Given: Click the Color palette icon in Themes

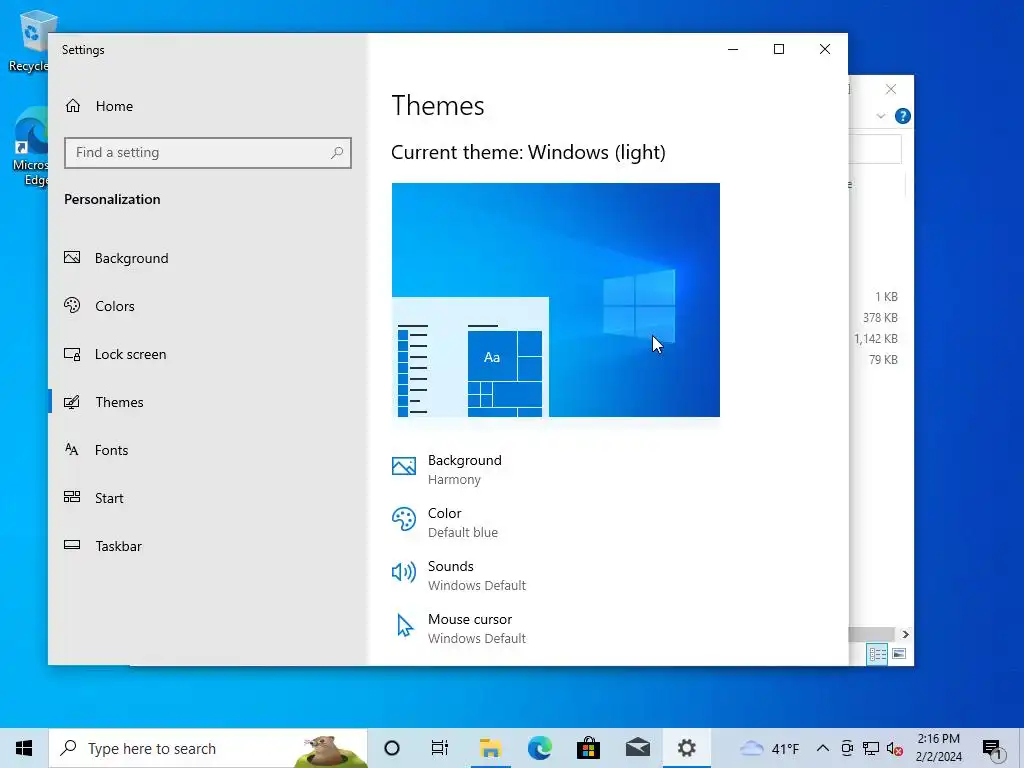Looking at the screenshot, I should (404, 520).
